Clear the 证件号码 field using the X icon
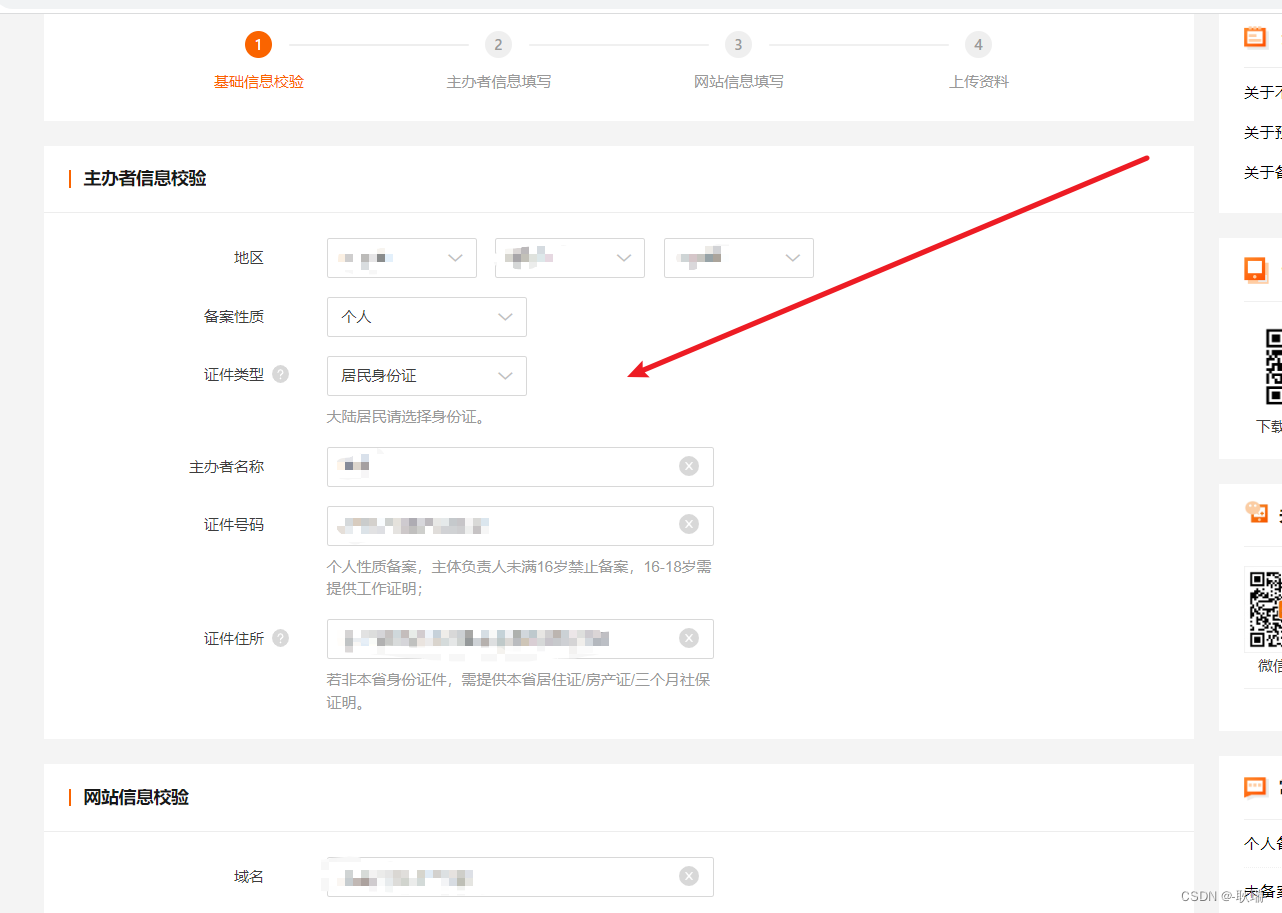The image size is (1282, 913). (688, 524)
